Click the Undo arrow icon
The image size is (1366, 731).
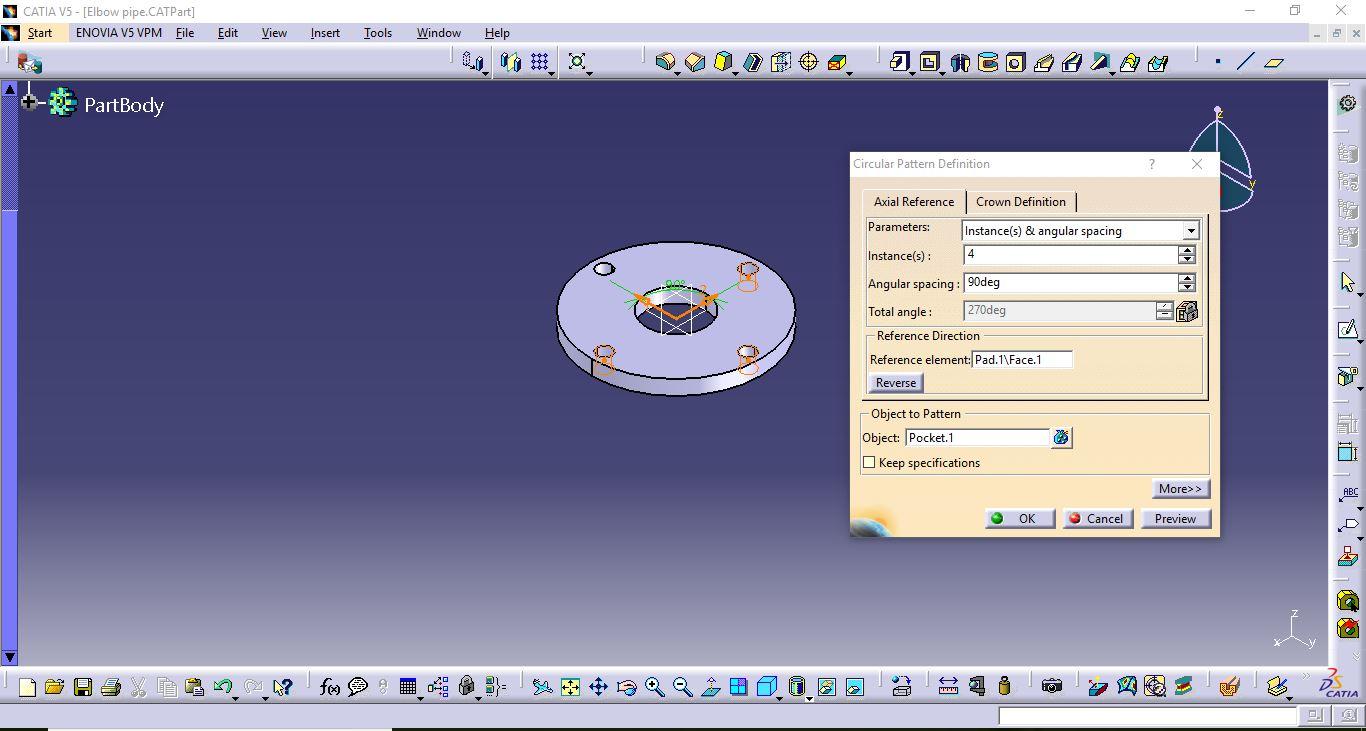pyautogui.click(x=222, y=687)
